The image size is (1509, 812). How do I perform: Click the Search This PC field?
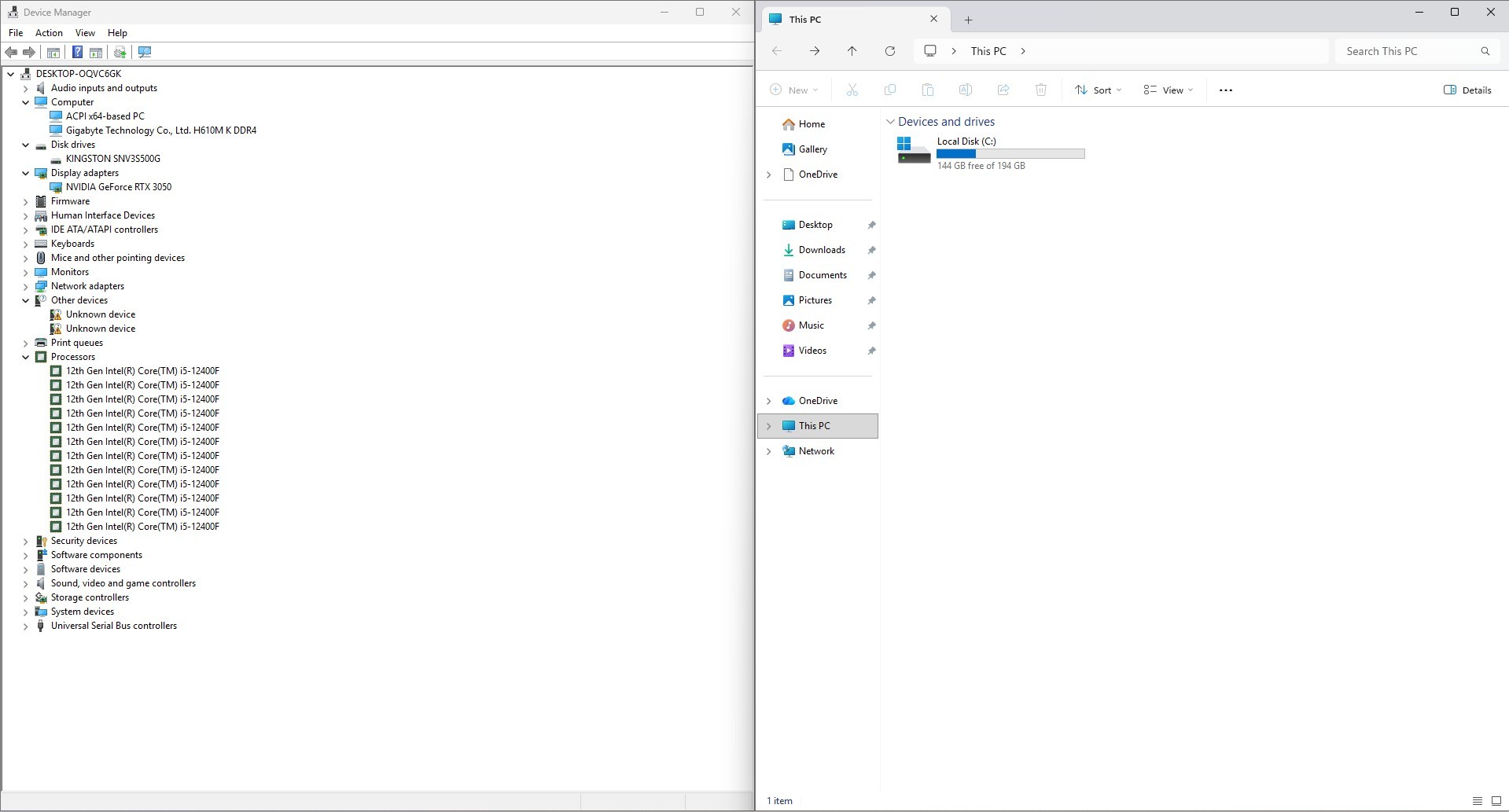click(x=1408, y=51)
